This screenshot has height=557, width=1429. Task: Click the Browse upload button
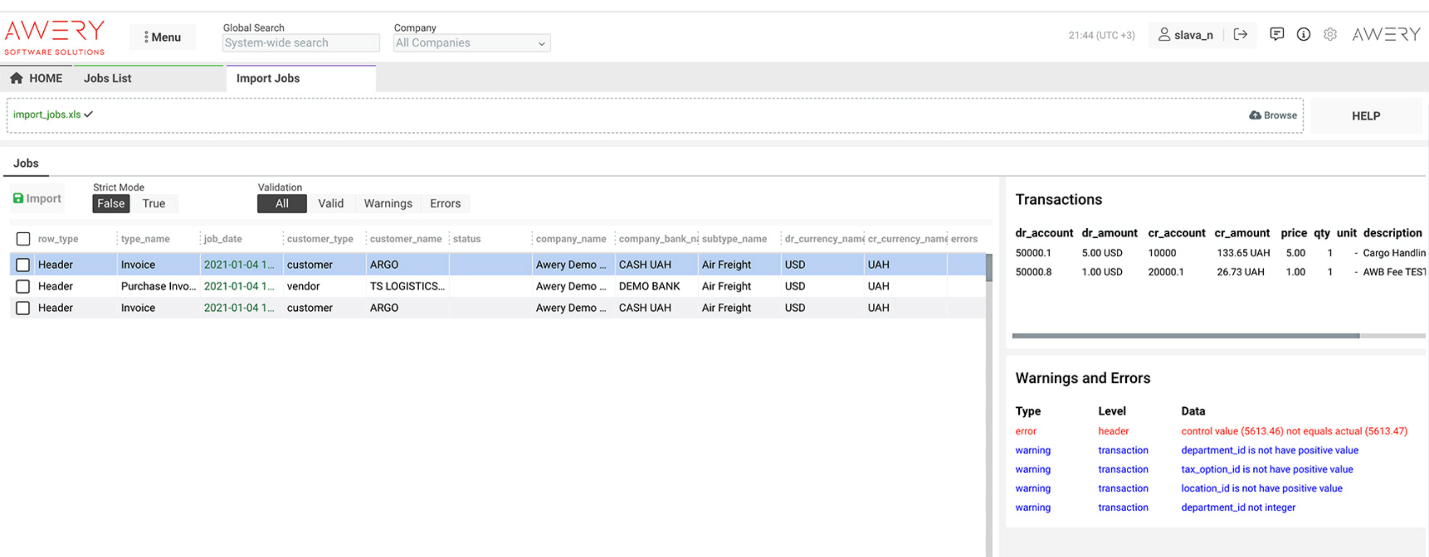tap(1273, 115)
